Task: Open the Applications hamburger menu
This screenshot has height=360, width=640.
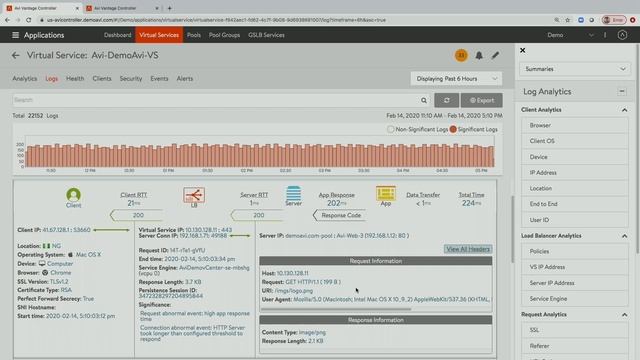Action: click(16, 35)
